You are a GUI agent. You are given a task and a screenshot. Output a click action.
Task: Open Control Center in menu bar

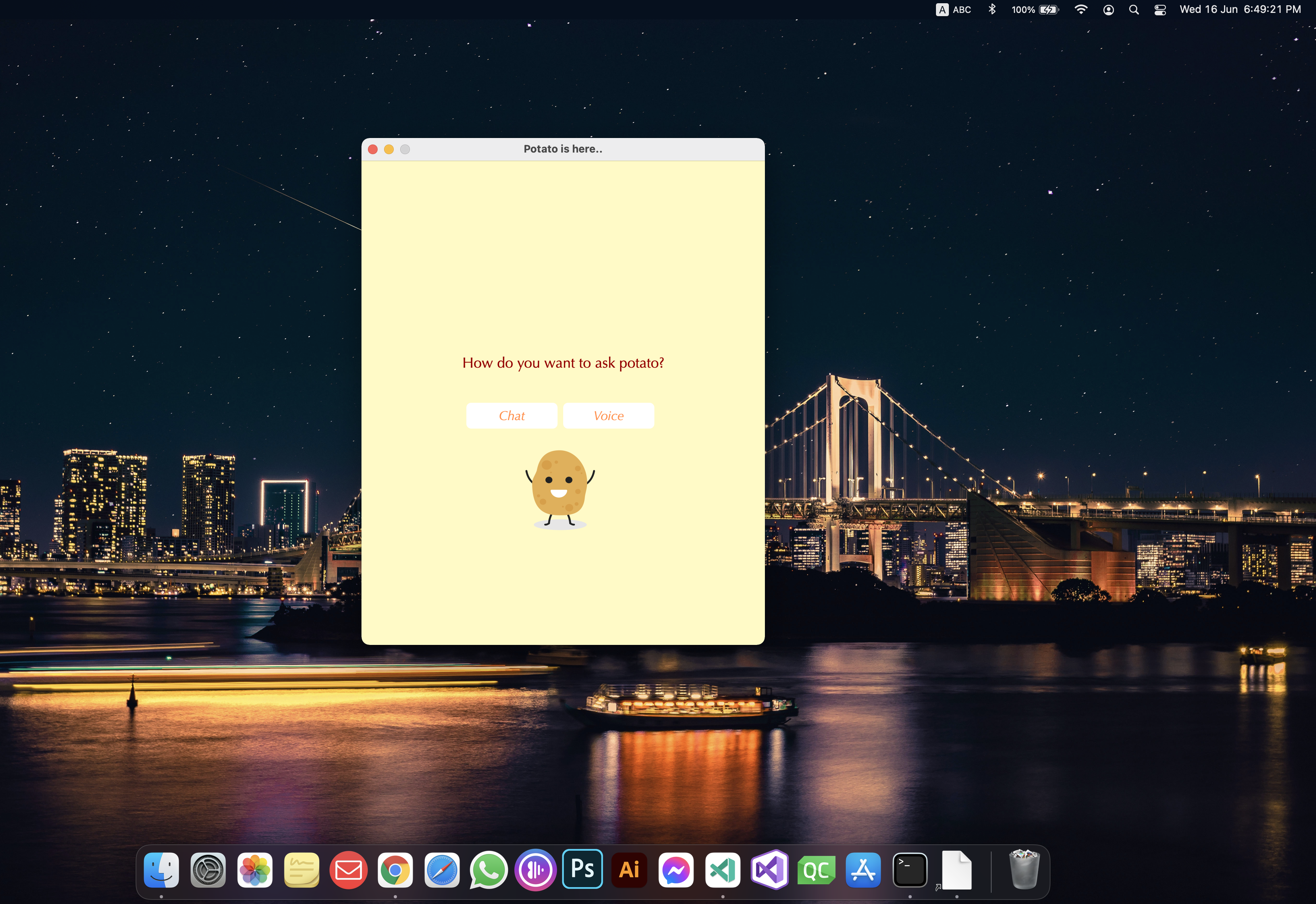pyautogui.click(x=1160, y=10)
